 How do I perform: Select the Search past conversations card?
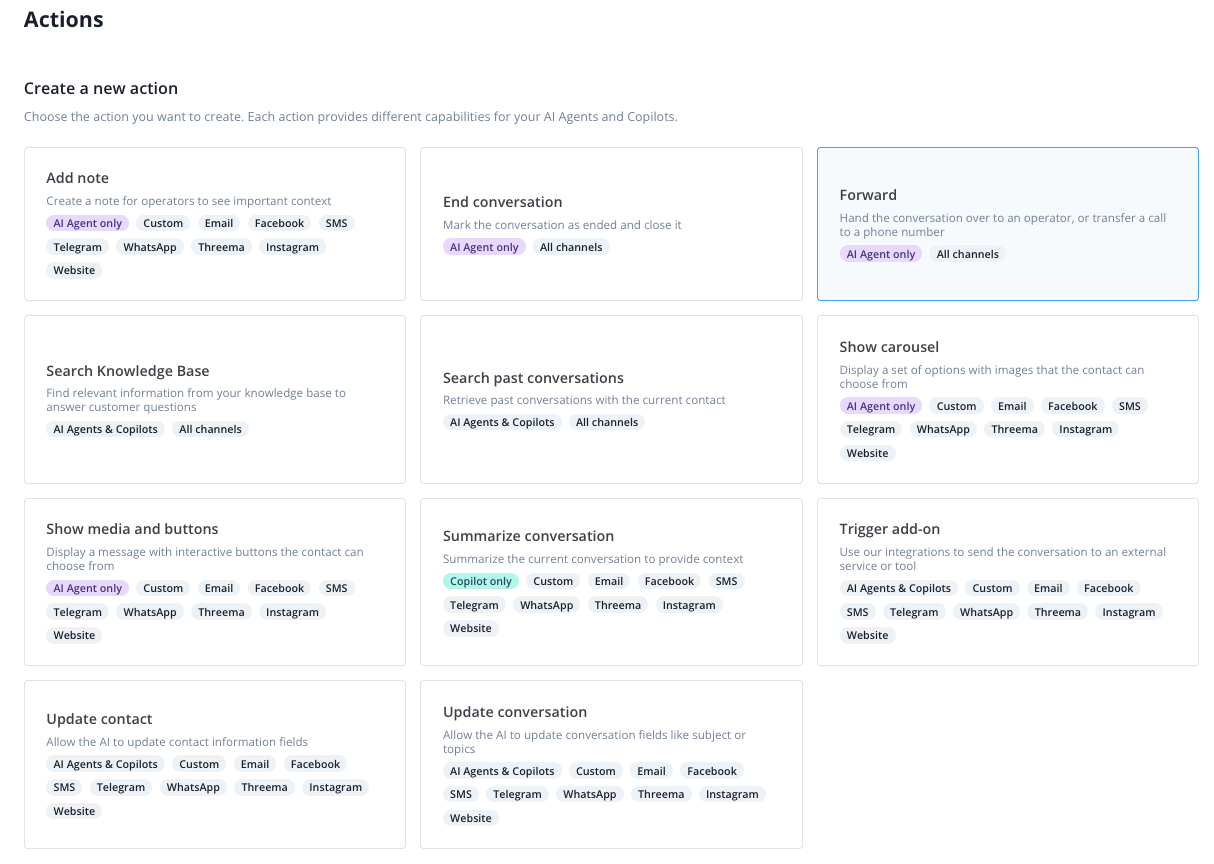611,400
